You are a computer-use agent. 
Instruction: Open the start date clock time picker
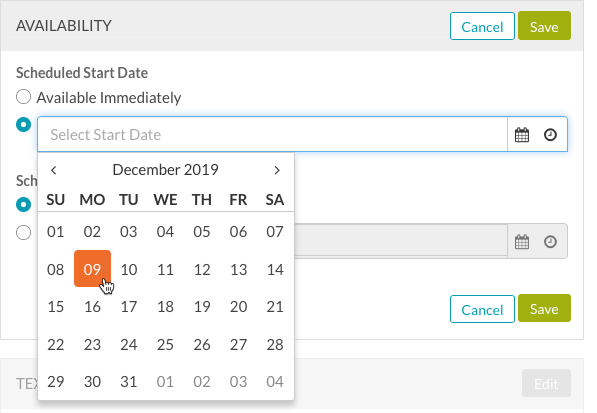click(x=550, y=135)
